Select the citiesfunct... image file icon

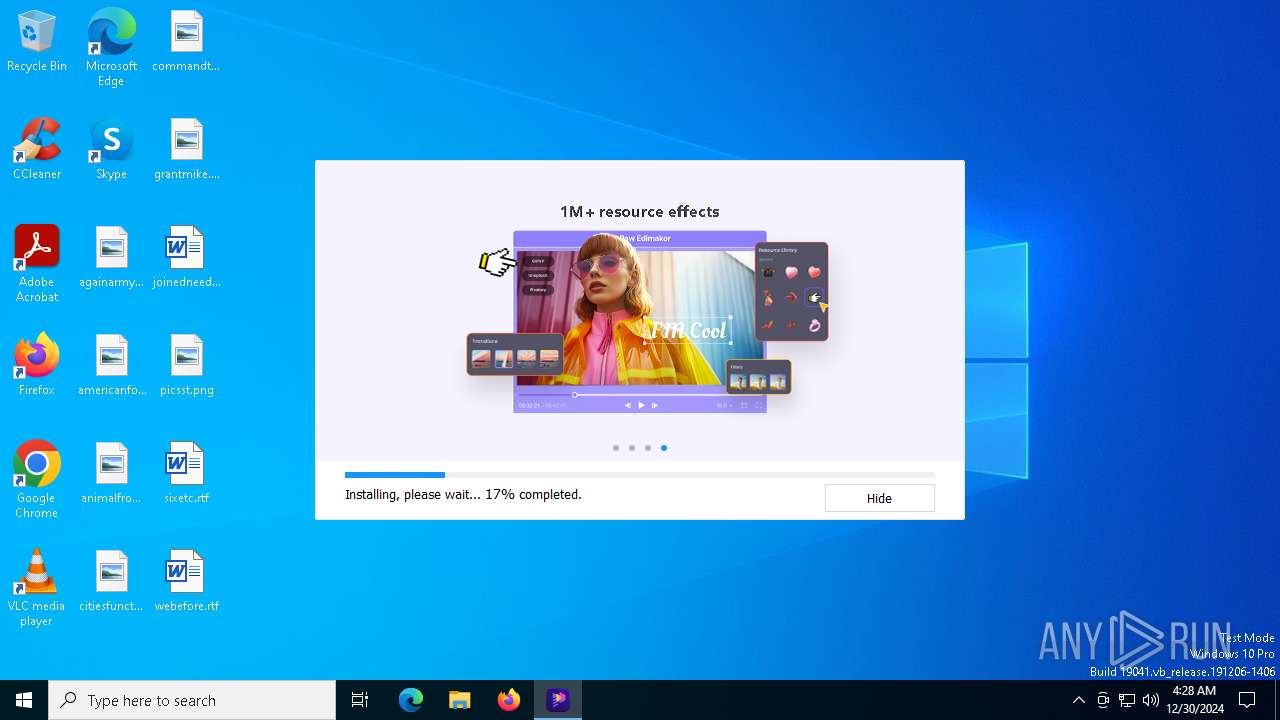(111, 582)
